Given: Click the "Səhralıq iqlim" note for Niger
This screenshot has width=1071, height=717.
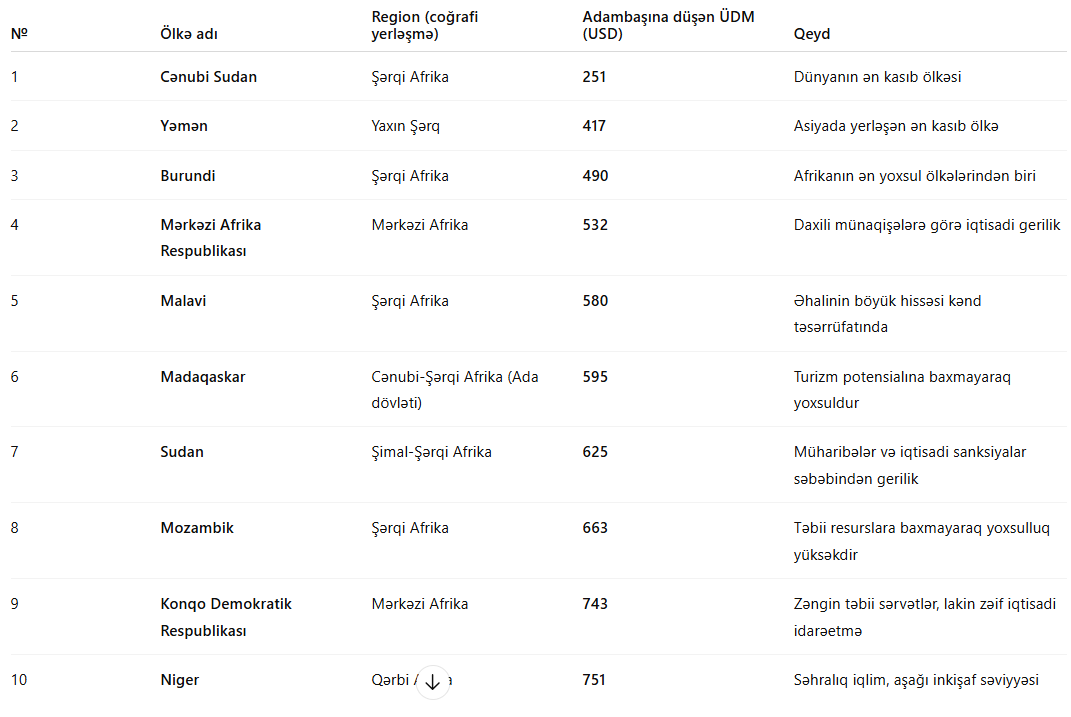Looking at the screenshot, I should pos(916,680).
